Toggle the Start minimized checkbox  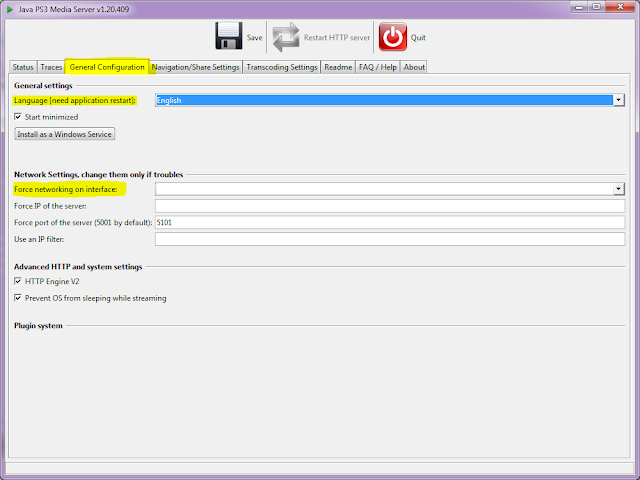point(18,117)
